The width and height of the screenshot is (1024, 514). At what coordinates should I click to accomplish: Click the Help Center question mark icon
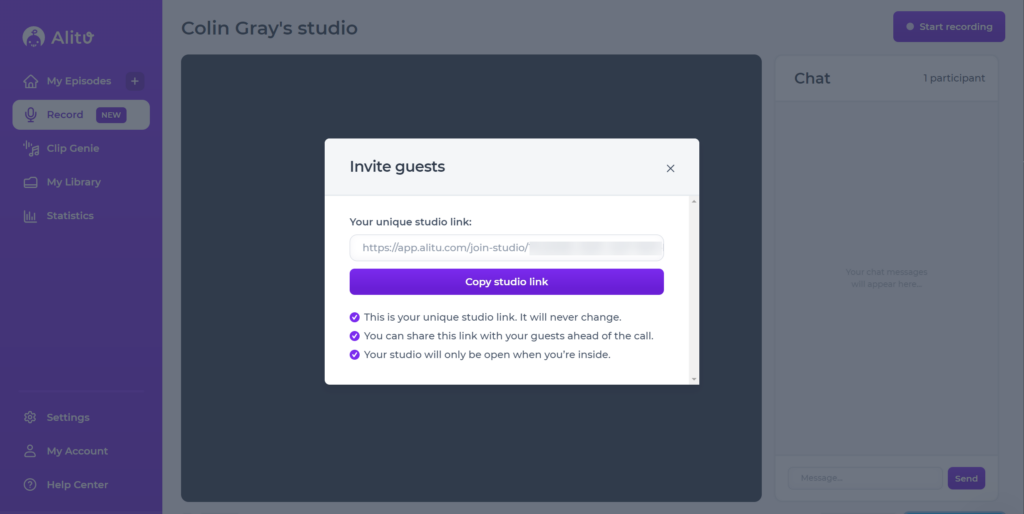[x=30, y=485]
